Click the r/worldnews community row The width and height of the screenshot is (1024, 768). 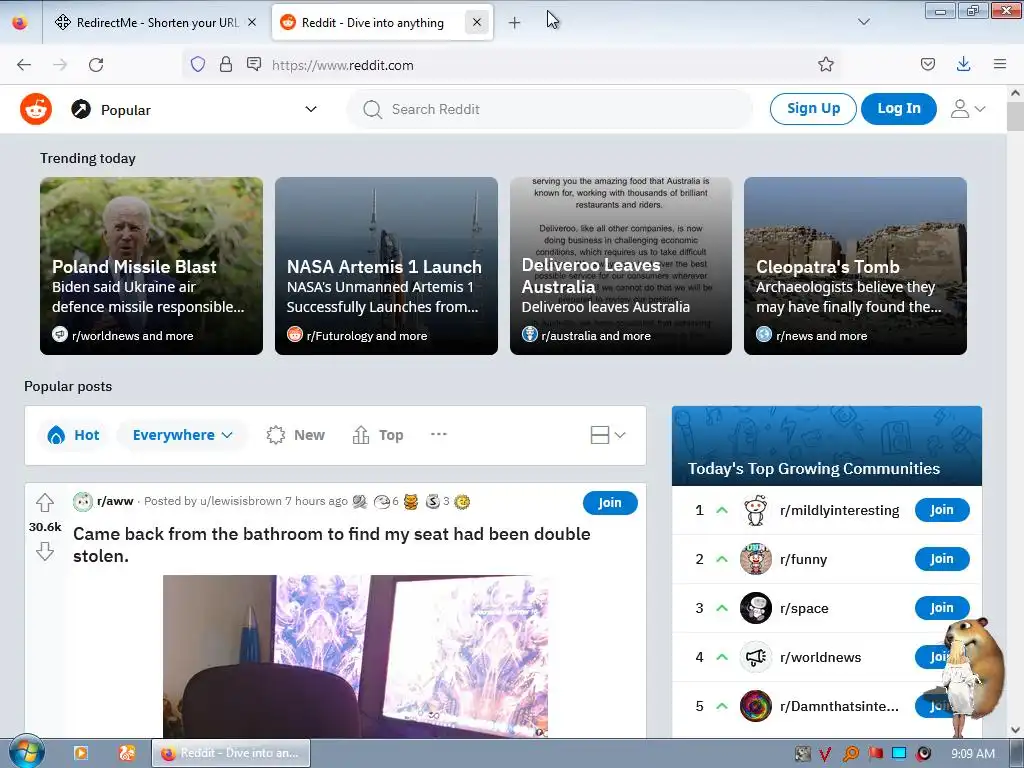coord(827,657)
